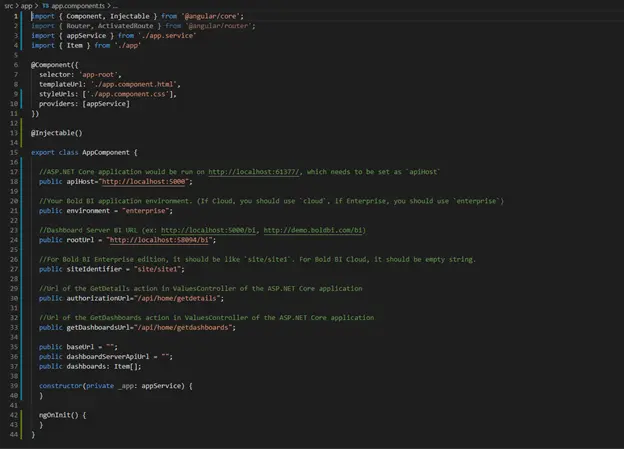Screen dimensions: 624x449
Task: Click the comment about Bold BI application environment
Action: (x=271, y=201)
